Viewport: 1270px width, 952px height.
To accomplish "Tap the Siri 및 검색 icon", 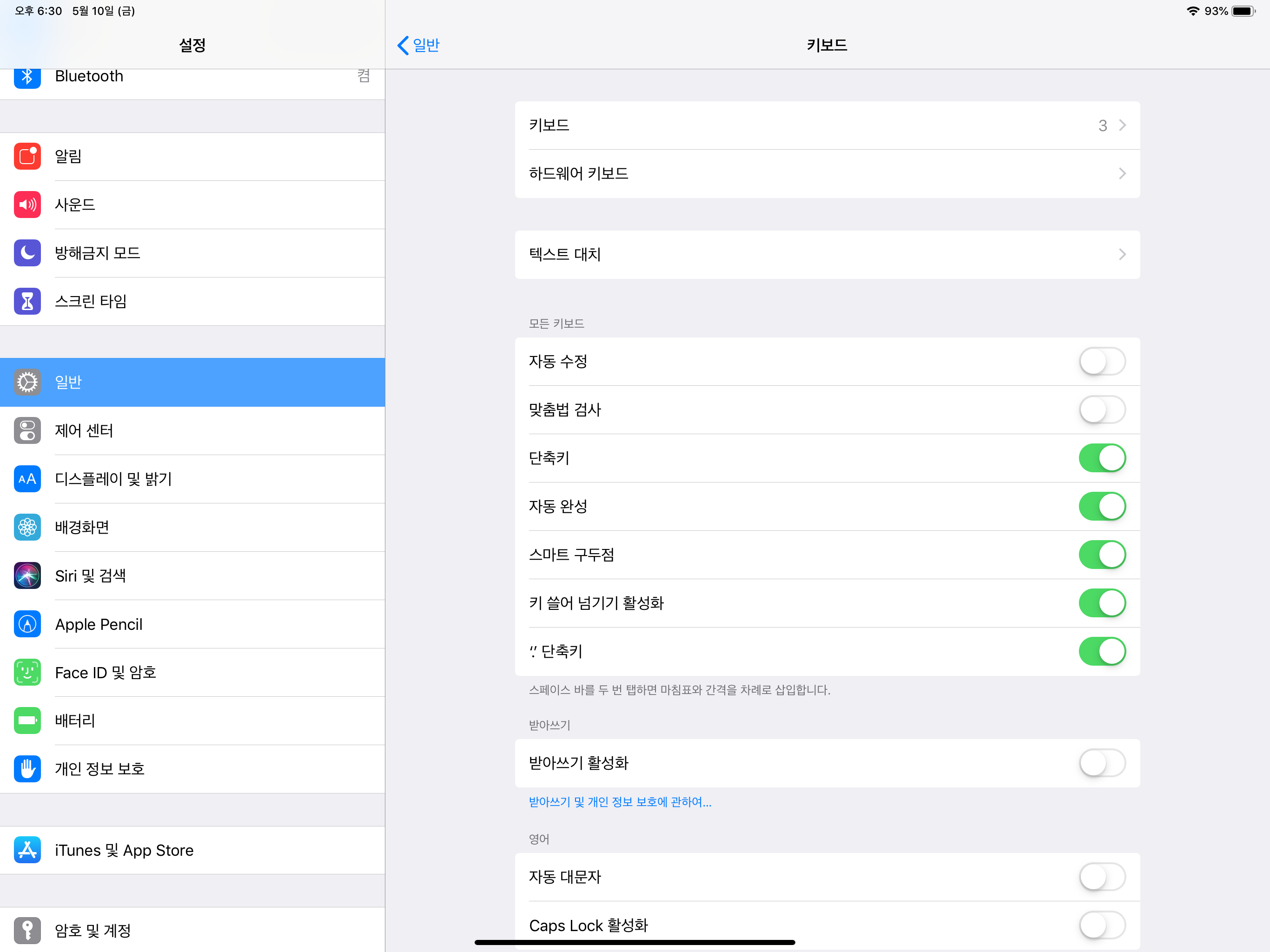I will [27, 575].
